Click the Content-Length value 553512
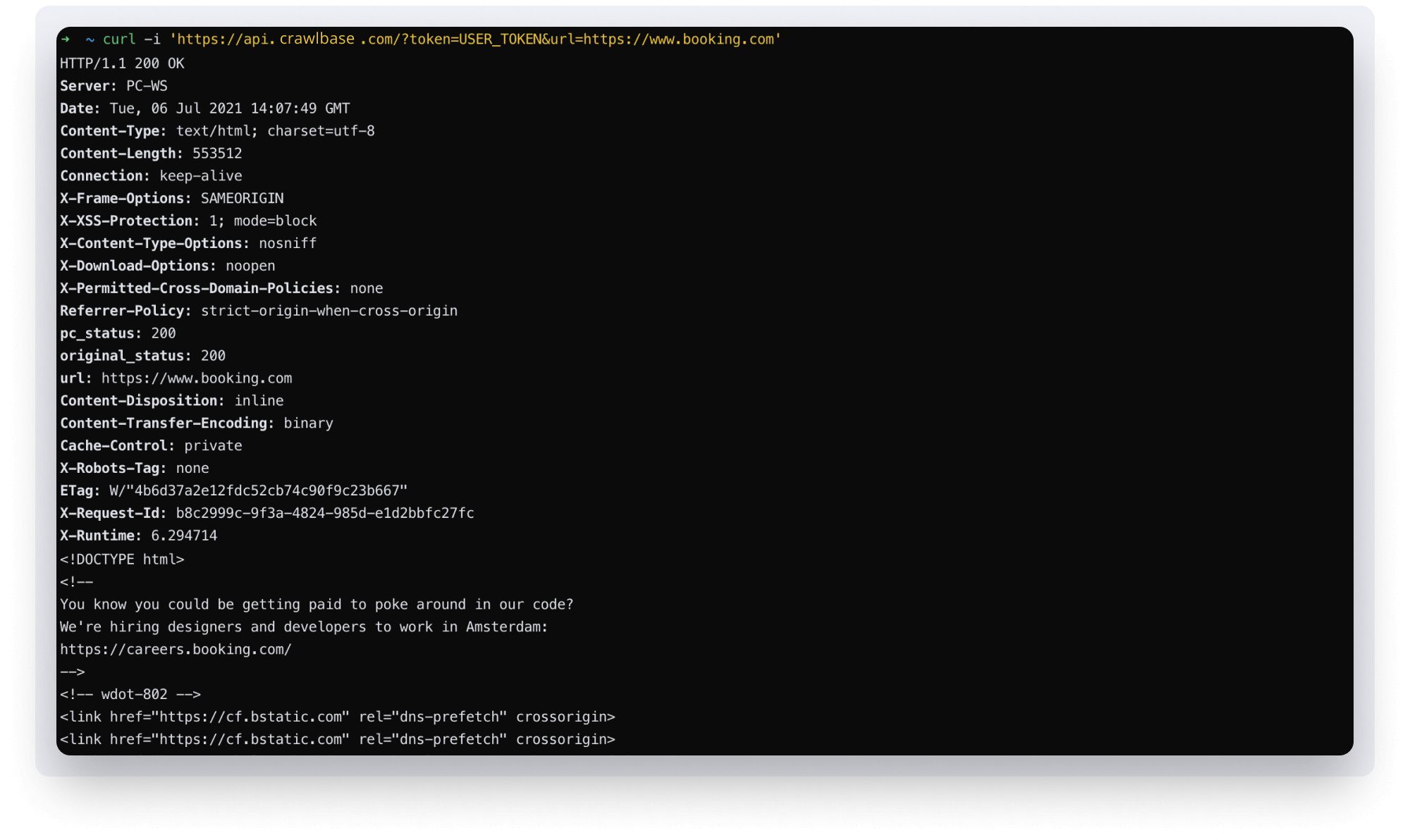This screenshot has height=840, width=1410. click(x=217, y=154)
